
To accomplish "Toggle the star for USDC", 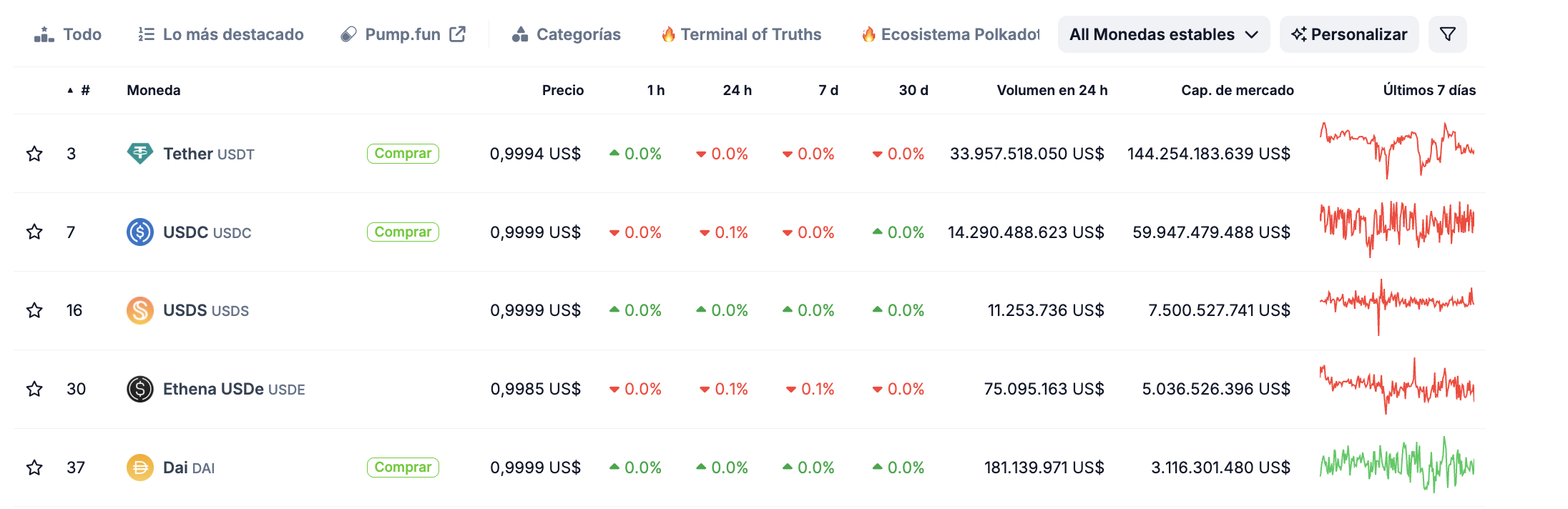I will [x=34, y=232].
